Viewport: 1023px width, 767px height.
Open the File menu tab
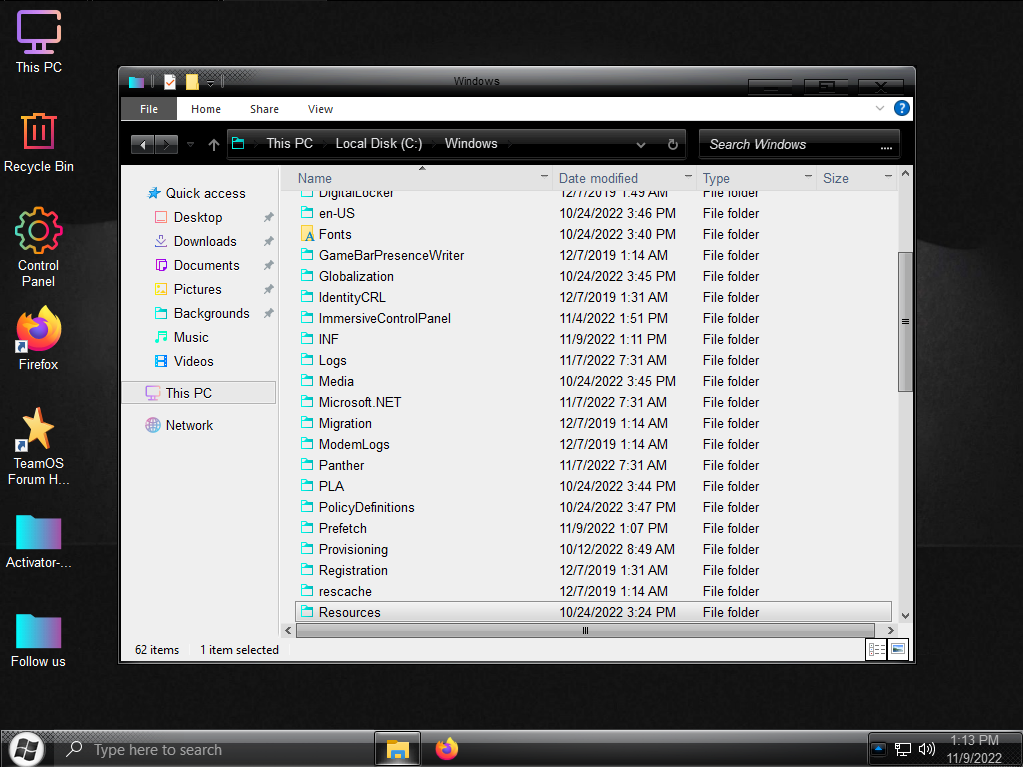click(x=149, y=109)
